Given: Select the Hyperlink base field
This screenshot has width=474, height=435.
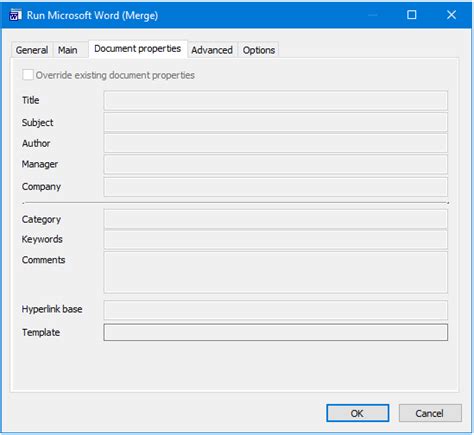Looking at the screenshot, I should (x=275, y=310).
